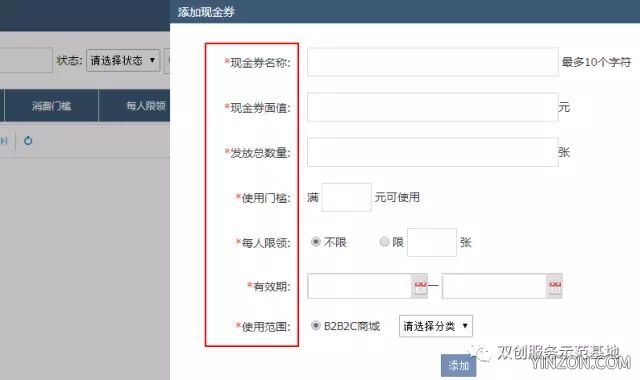Click the 发放总数量 input field

tap(433, 152)
